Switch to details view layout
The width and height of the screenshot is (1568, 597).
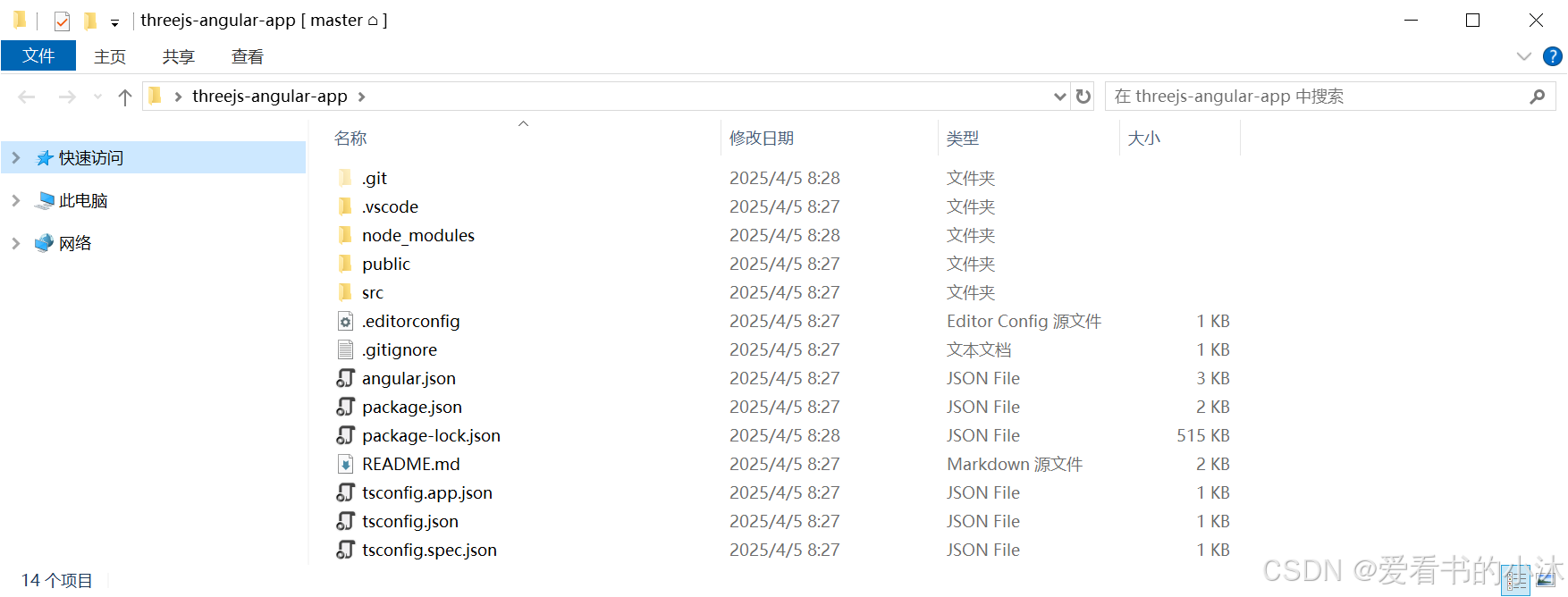coord(1516,580)
